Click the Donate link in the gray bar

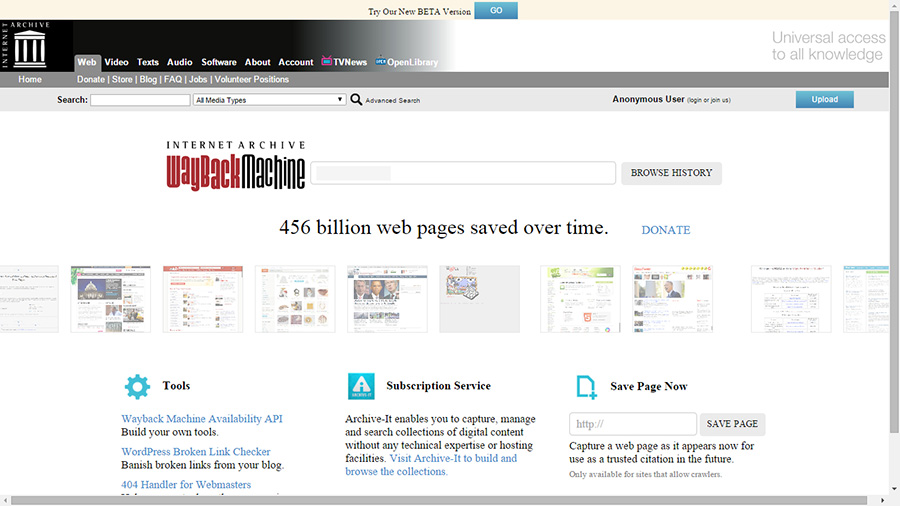(x=91, y=79)
